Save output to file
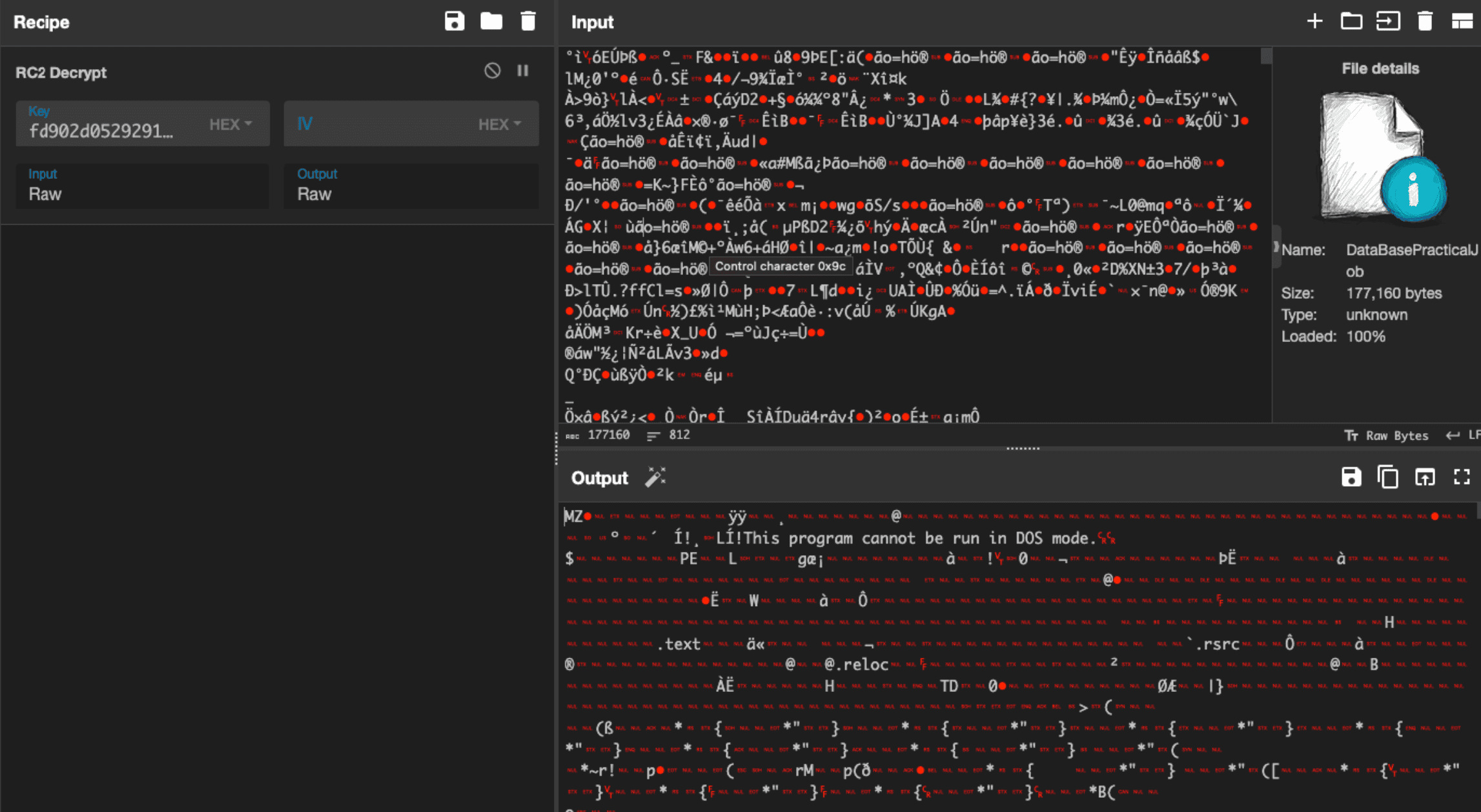1481x812 pixels. (x=1351, y=478)
